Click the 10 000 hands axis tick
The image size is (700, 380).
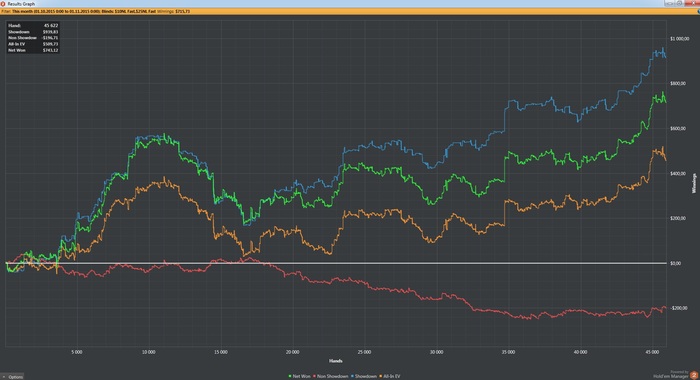149,352
